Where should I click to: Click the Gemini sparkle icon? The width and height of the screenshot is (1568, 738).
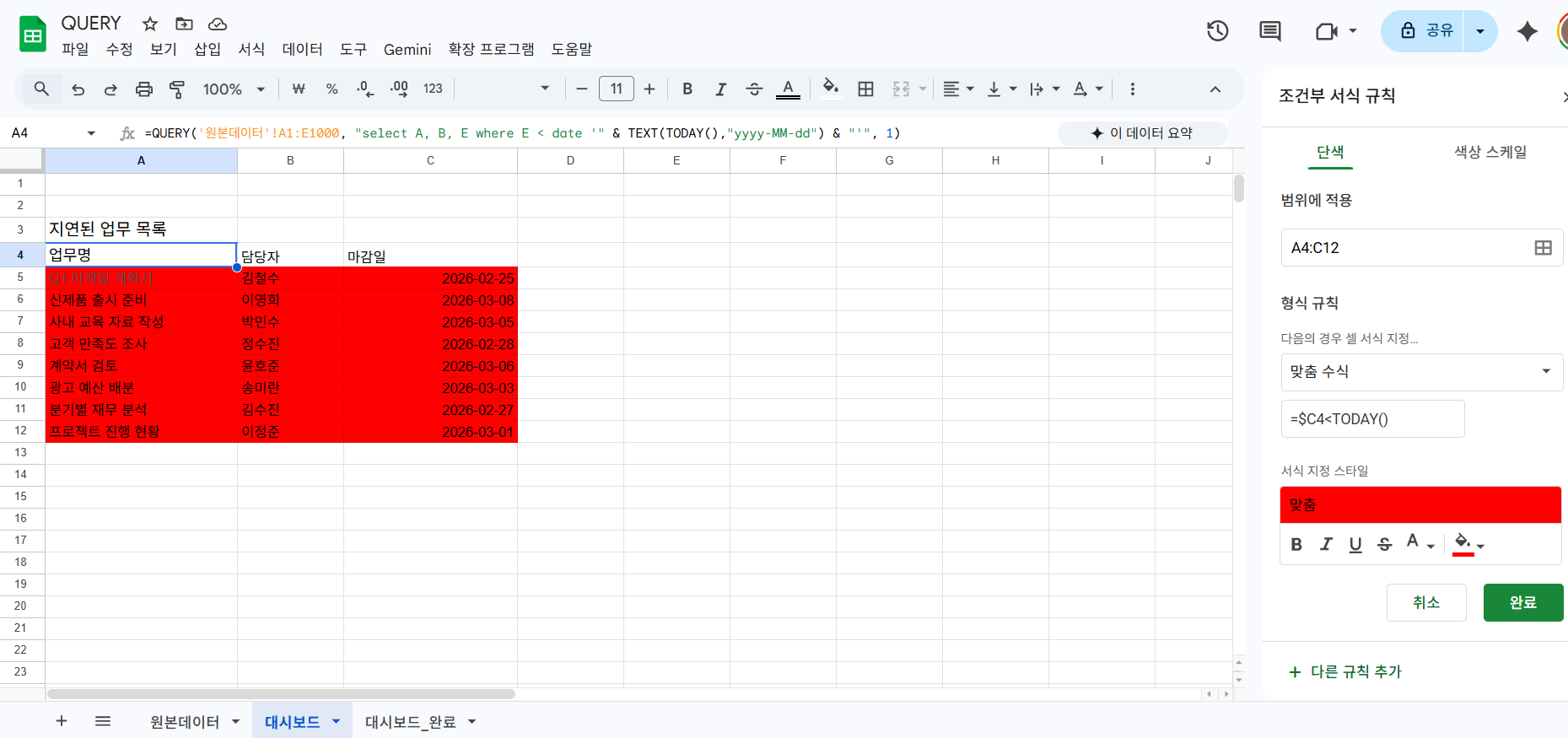click(1527, 31)
